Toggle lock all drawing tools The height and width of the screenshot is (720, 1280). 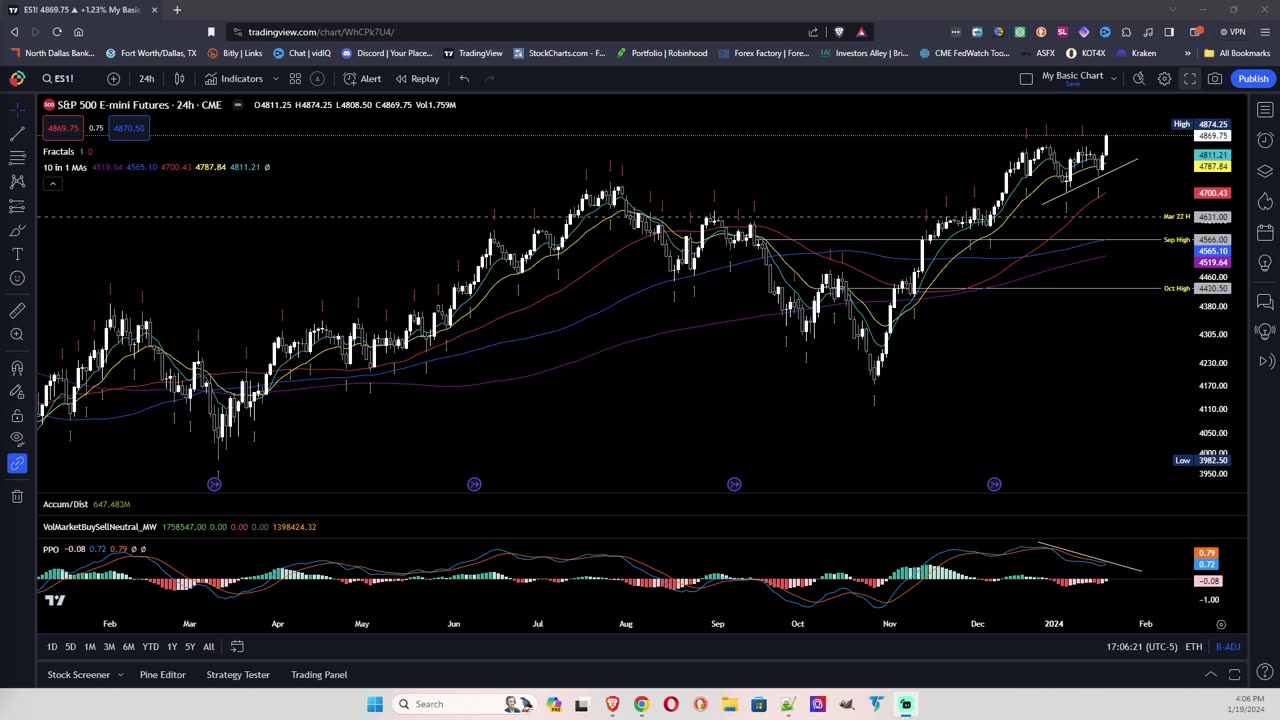(x=17, y=416)
